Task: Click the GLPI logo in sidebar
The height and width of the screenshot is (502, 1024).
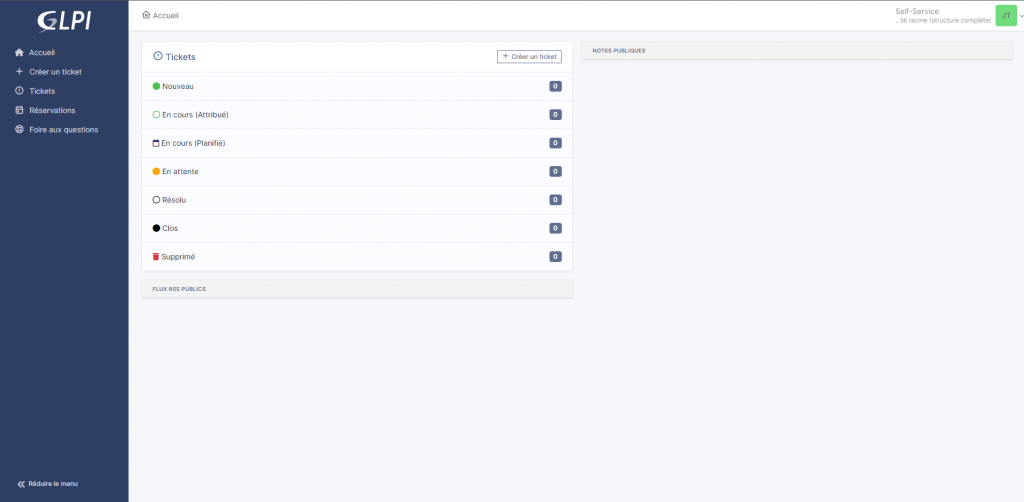Action: [63, 20]
